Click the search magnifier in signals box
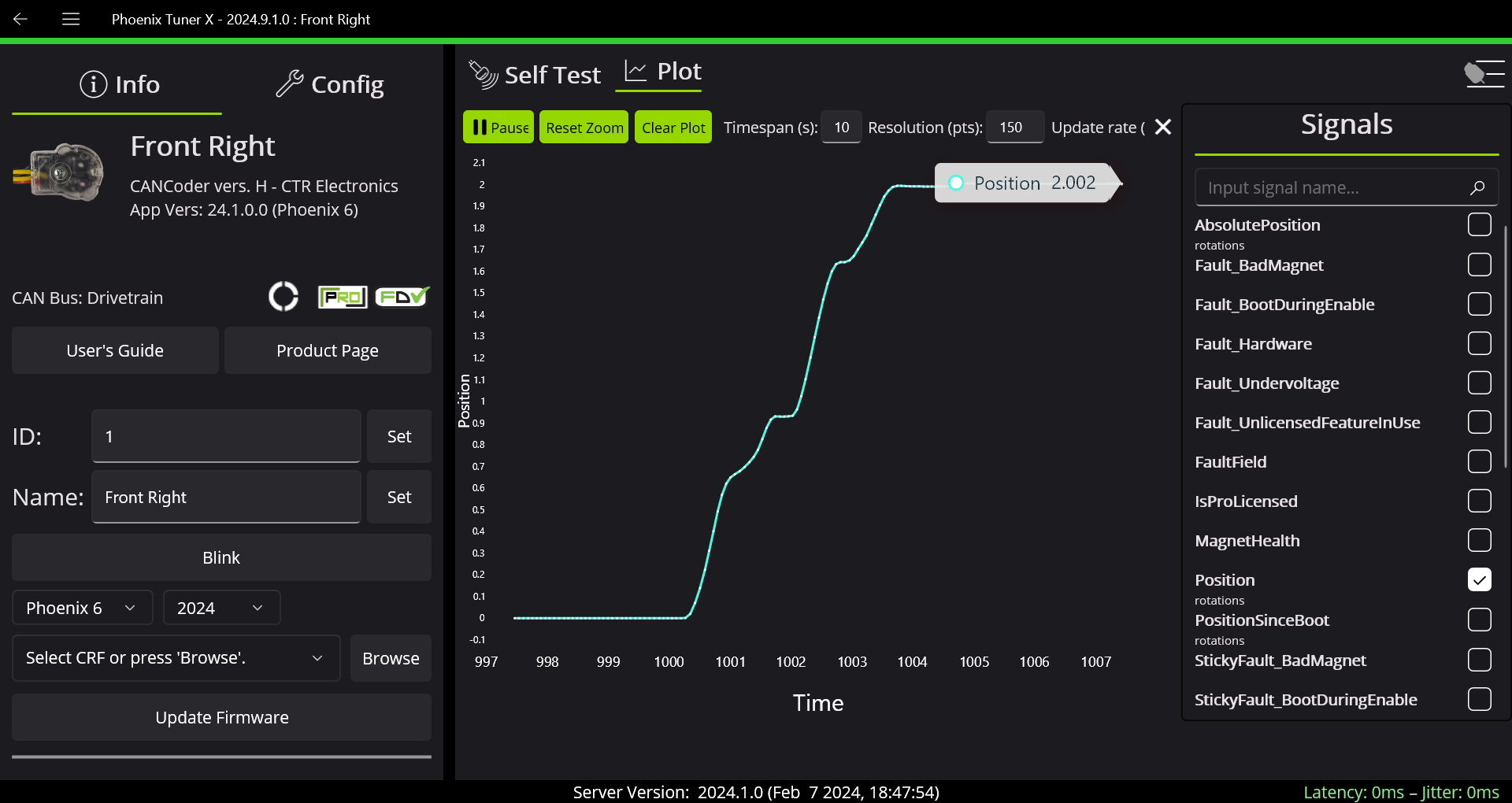The image size is (1512, 803). click(x=1477, y=187)
